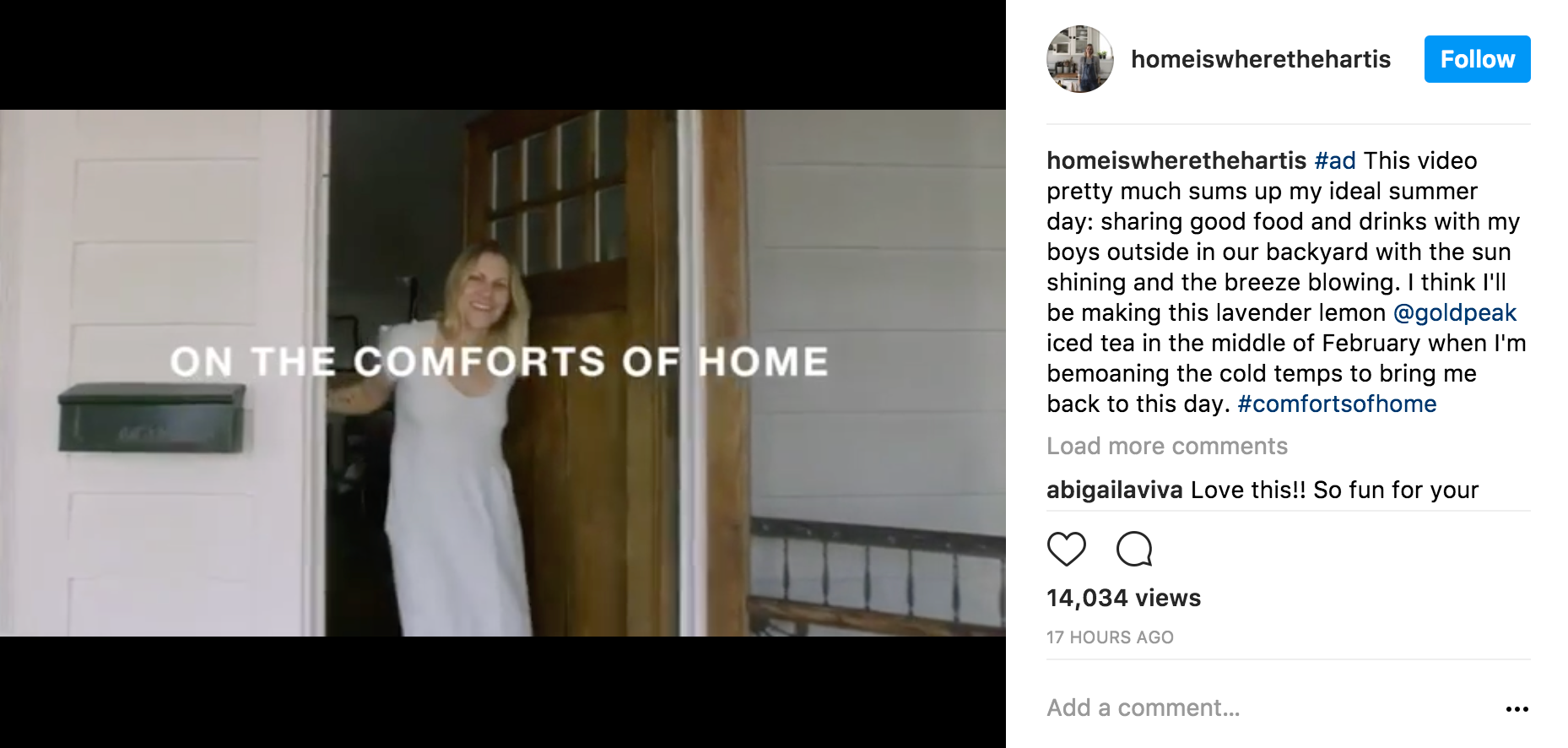Click the 17 HOURS AGO timestamp
Screen dimensions: 1568x748
(x=1110, y=637)
